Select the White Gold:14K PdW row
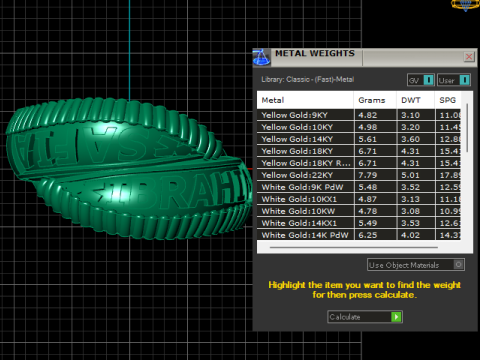The image size is (480, 360). pyautogui.click(x=359, y=235)
